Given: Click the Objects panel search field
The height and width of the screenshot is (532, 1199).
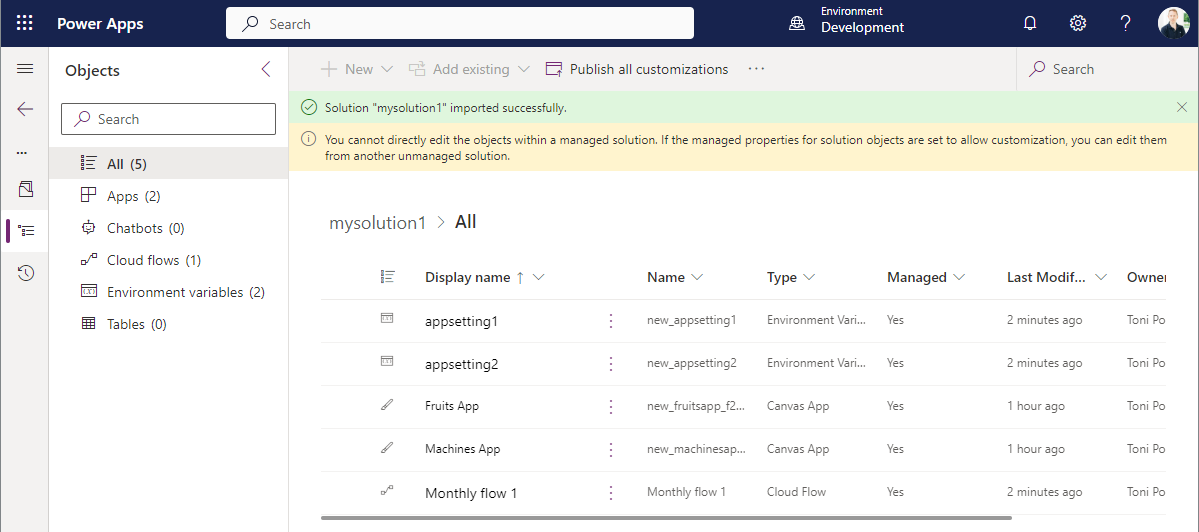Looking at the screenshot, I should (x=169, y=119).
